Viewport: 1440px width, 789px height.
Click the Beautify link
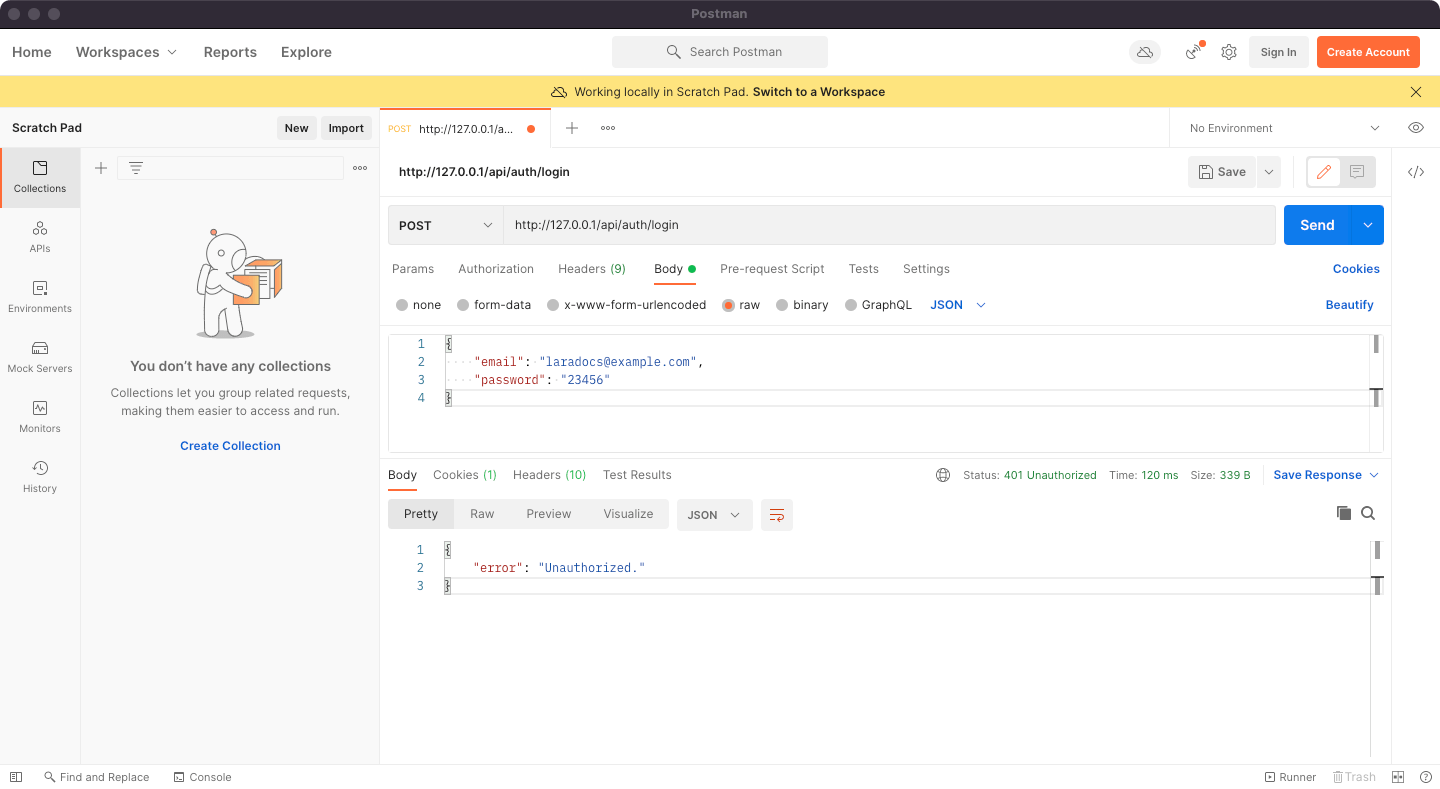pos(1350,305)
